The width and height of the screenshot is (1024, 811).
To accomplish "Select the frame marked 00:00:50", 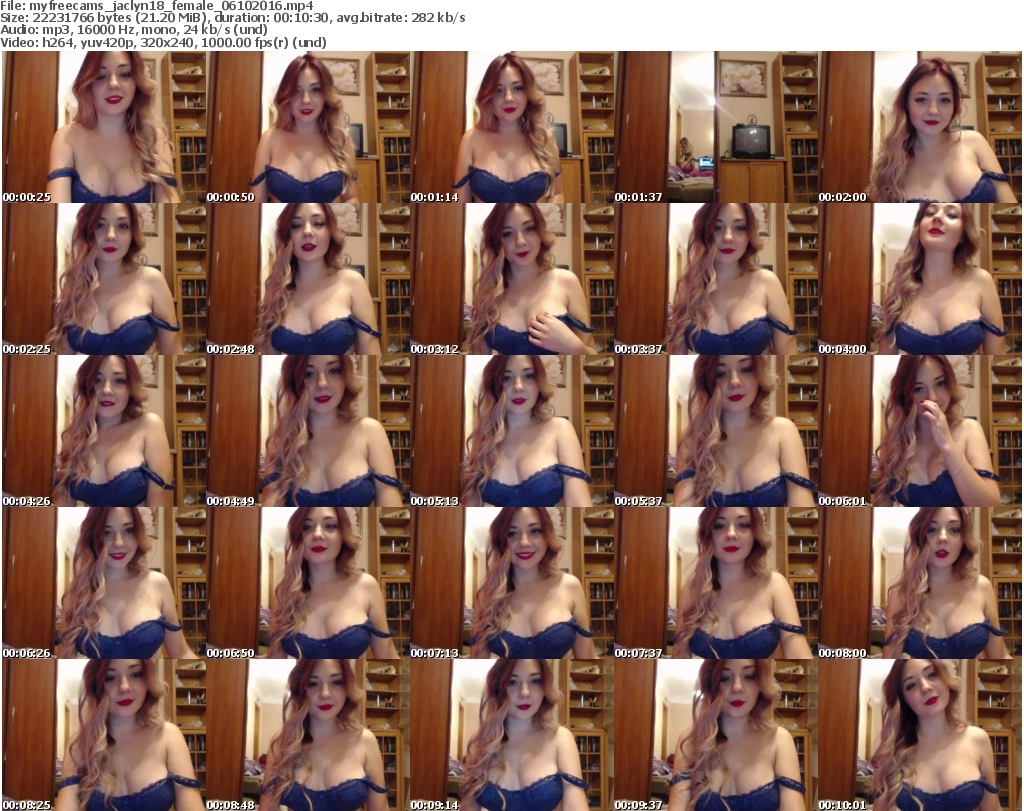I will pos(307,127).
